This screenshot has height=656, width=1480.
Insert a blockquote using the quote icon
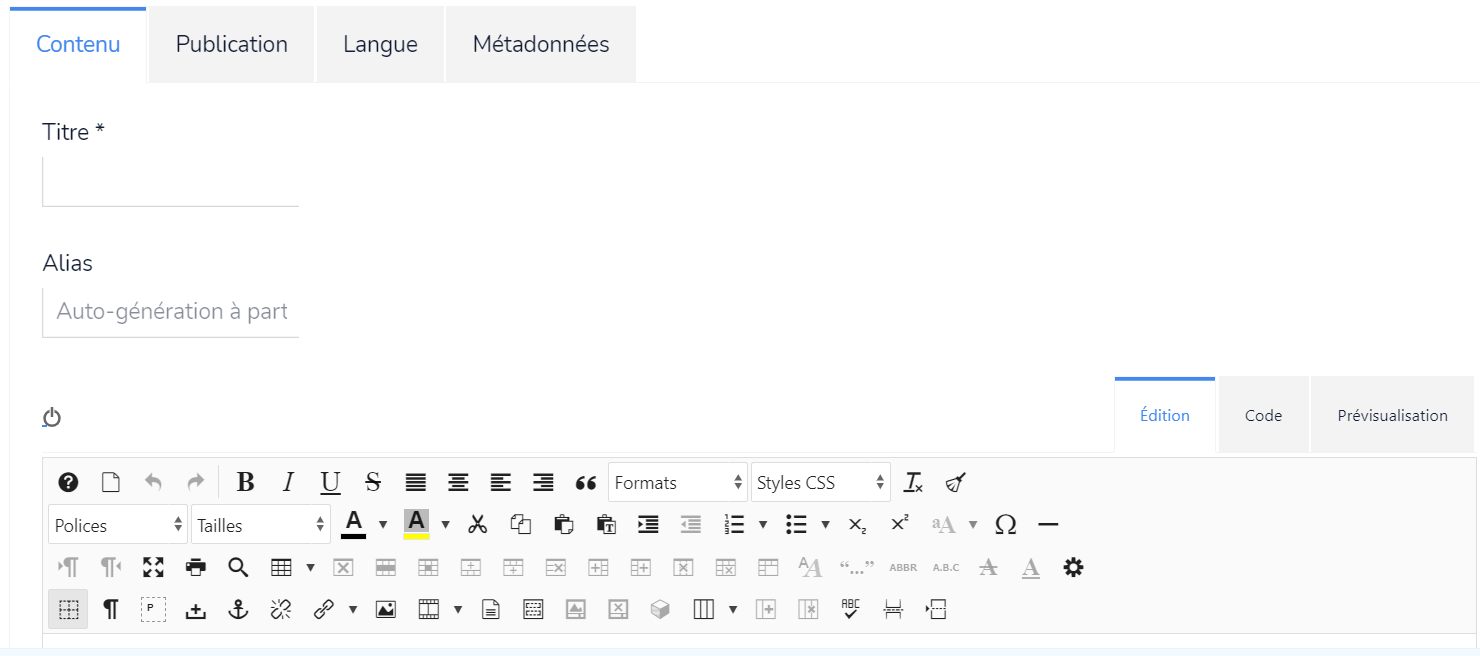[x=586, y=483]
